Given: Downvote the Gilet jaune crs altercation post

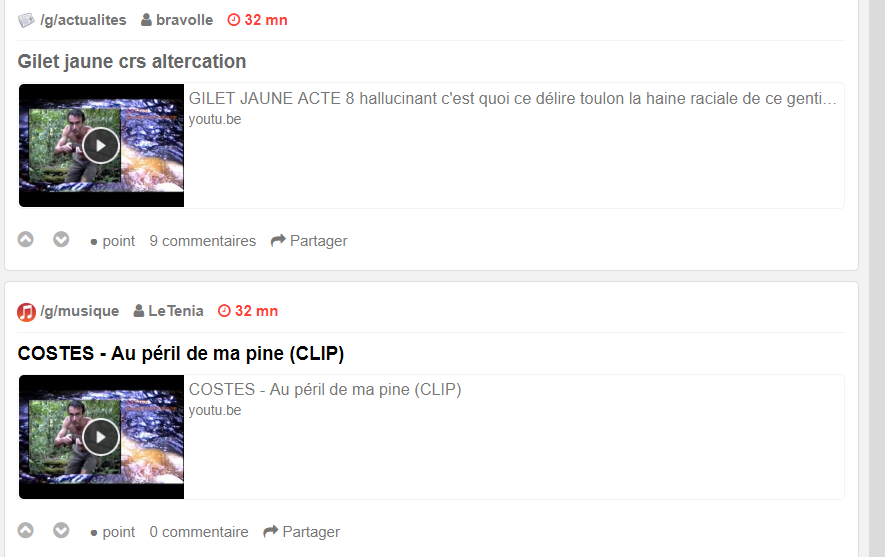Looking at the screenshot, I should (x=61, y=239).
